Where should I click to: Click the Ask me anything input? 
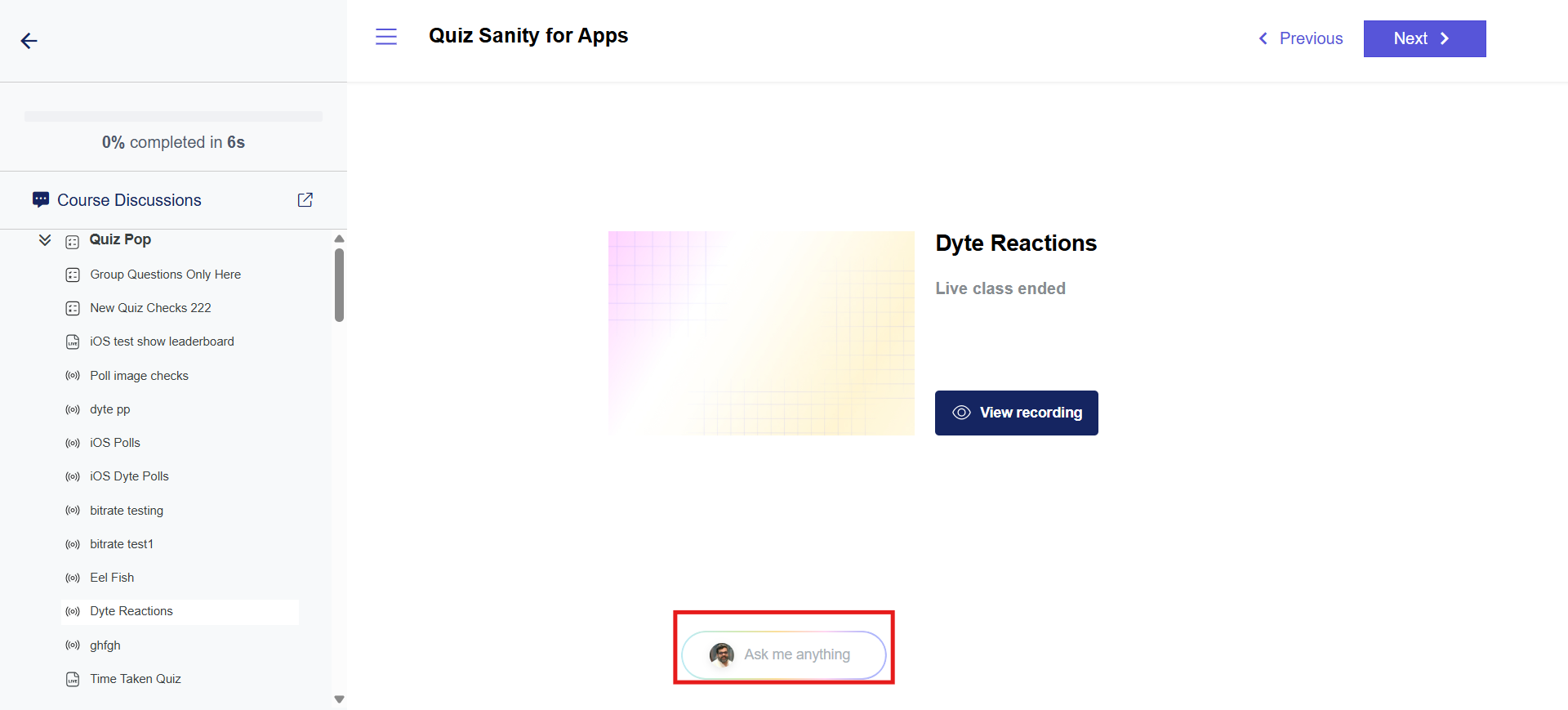point(797,654)
